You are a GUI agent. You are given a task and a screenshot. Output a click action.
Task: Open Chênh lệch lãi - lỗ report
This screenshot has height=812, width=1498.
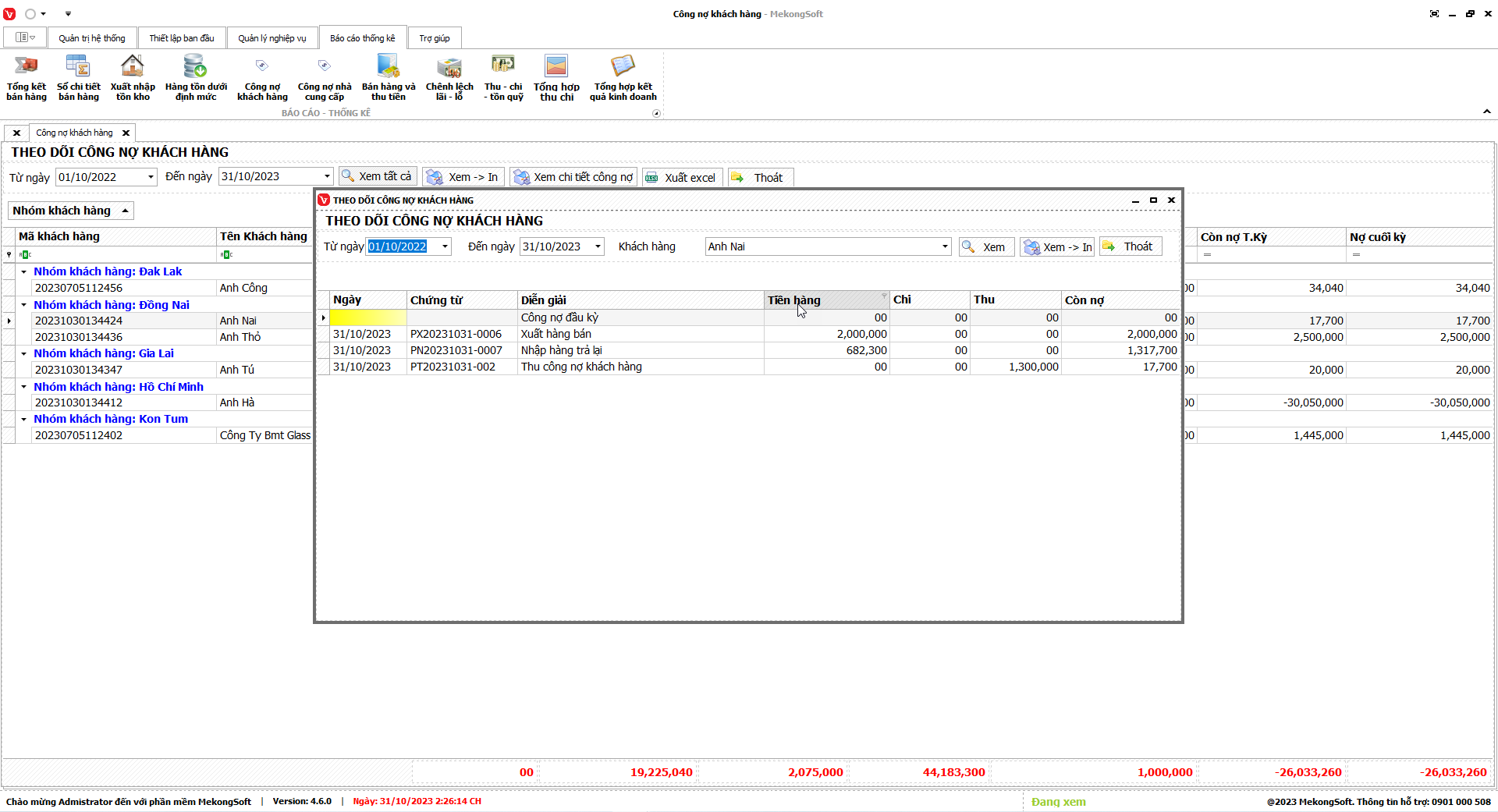[x=449, y=78]
